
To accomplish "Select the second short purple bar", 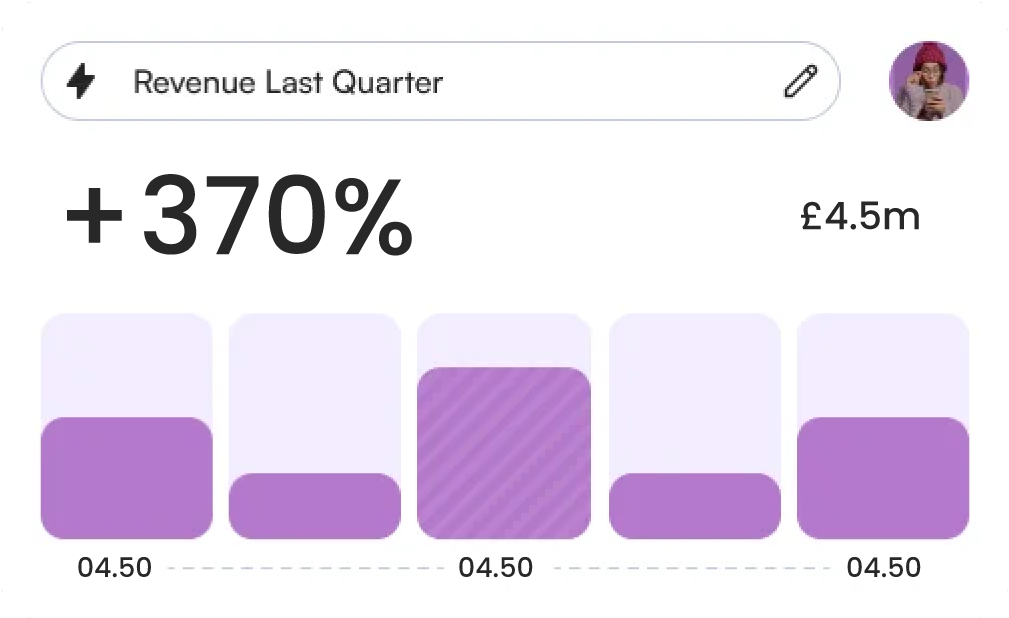I will pos(315,506).
